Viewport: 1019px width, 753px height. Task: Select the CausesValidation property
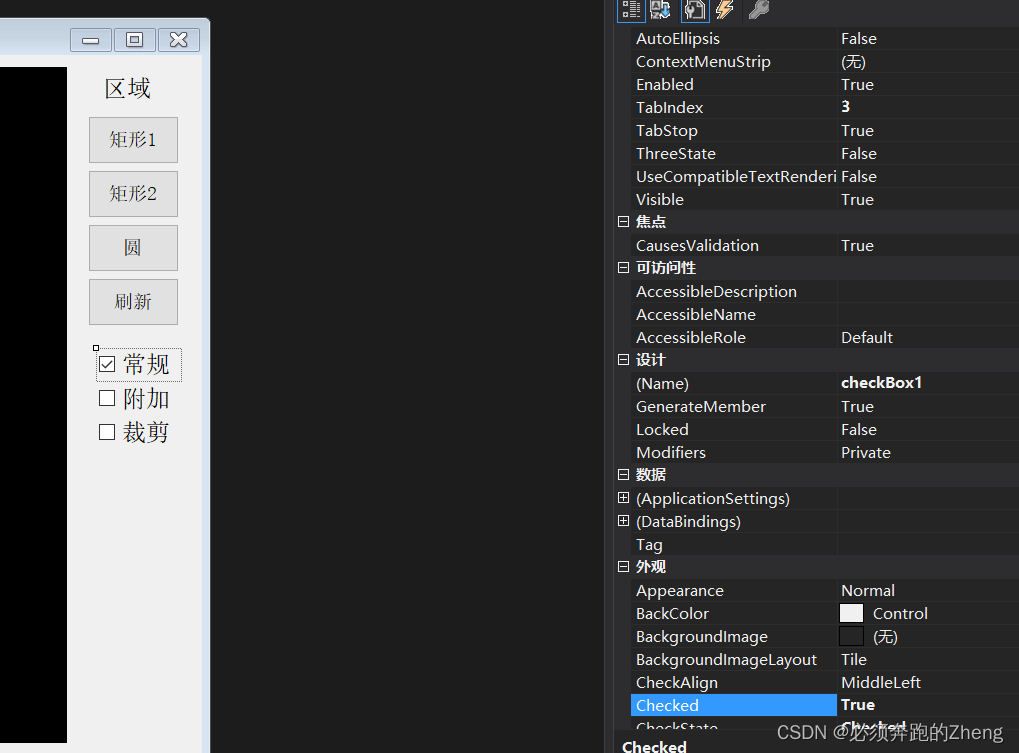pos(825,246)
